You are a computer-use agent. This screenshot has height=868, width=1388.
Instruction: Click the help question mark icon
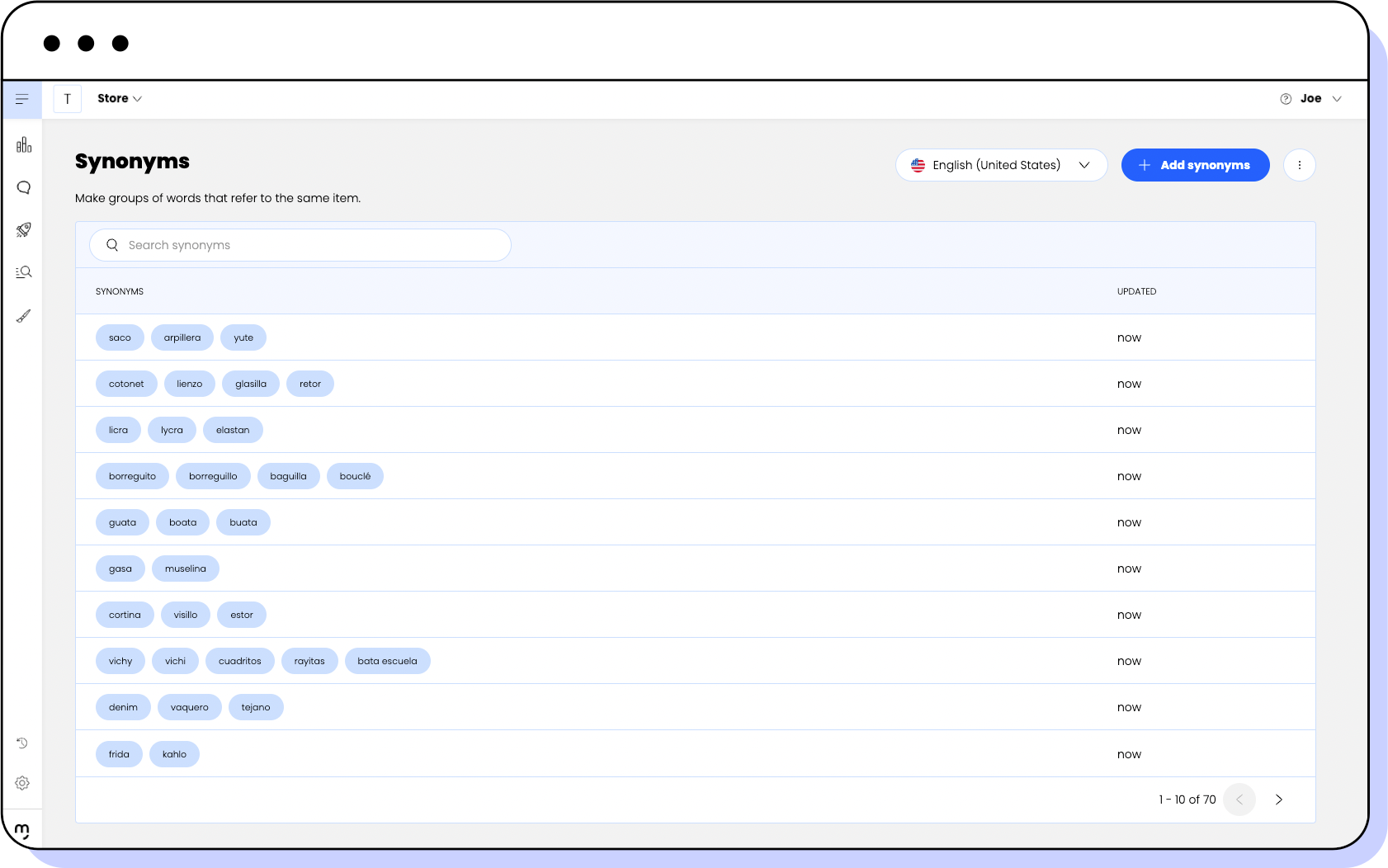coord(1286,99)
